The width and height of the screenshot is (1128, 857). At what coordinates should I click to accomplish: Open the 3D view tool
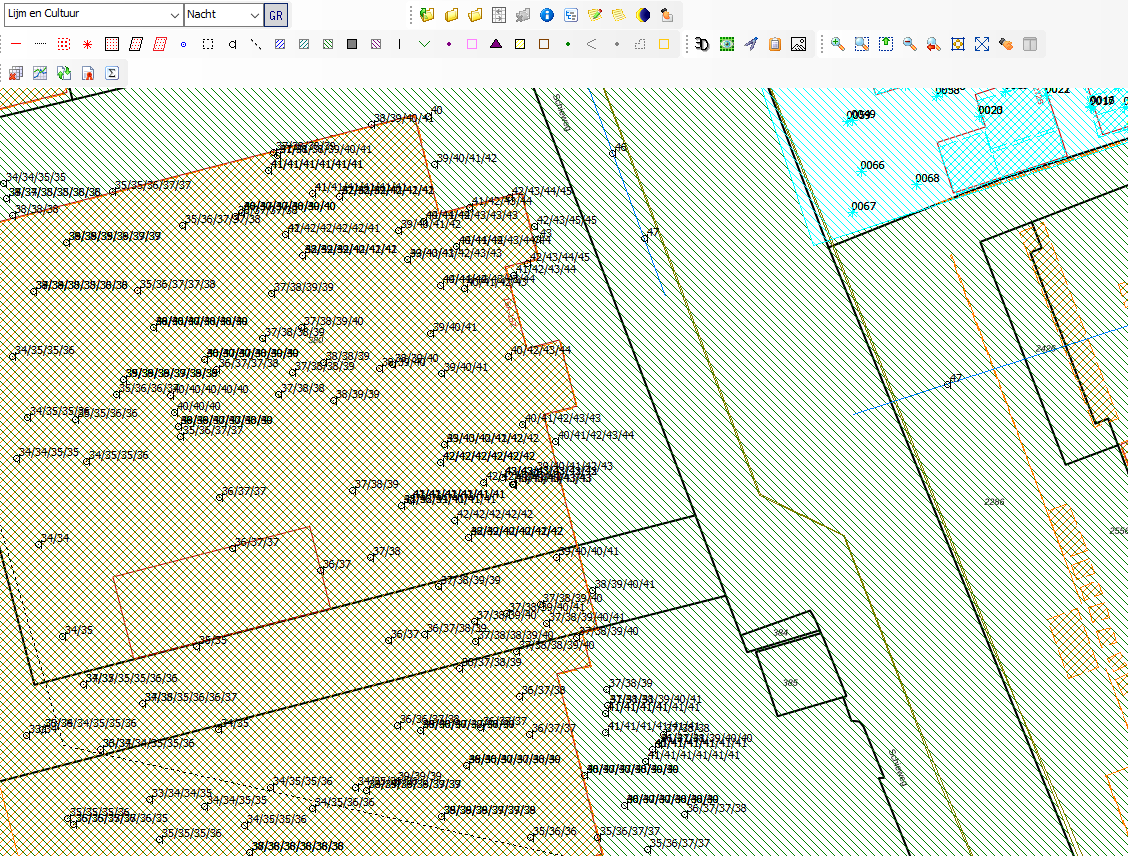[x=703, y=44]
